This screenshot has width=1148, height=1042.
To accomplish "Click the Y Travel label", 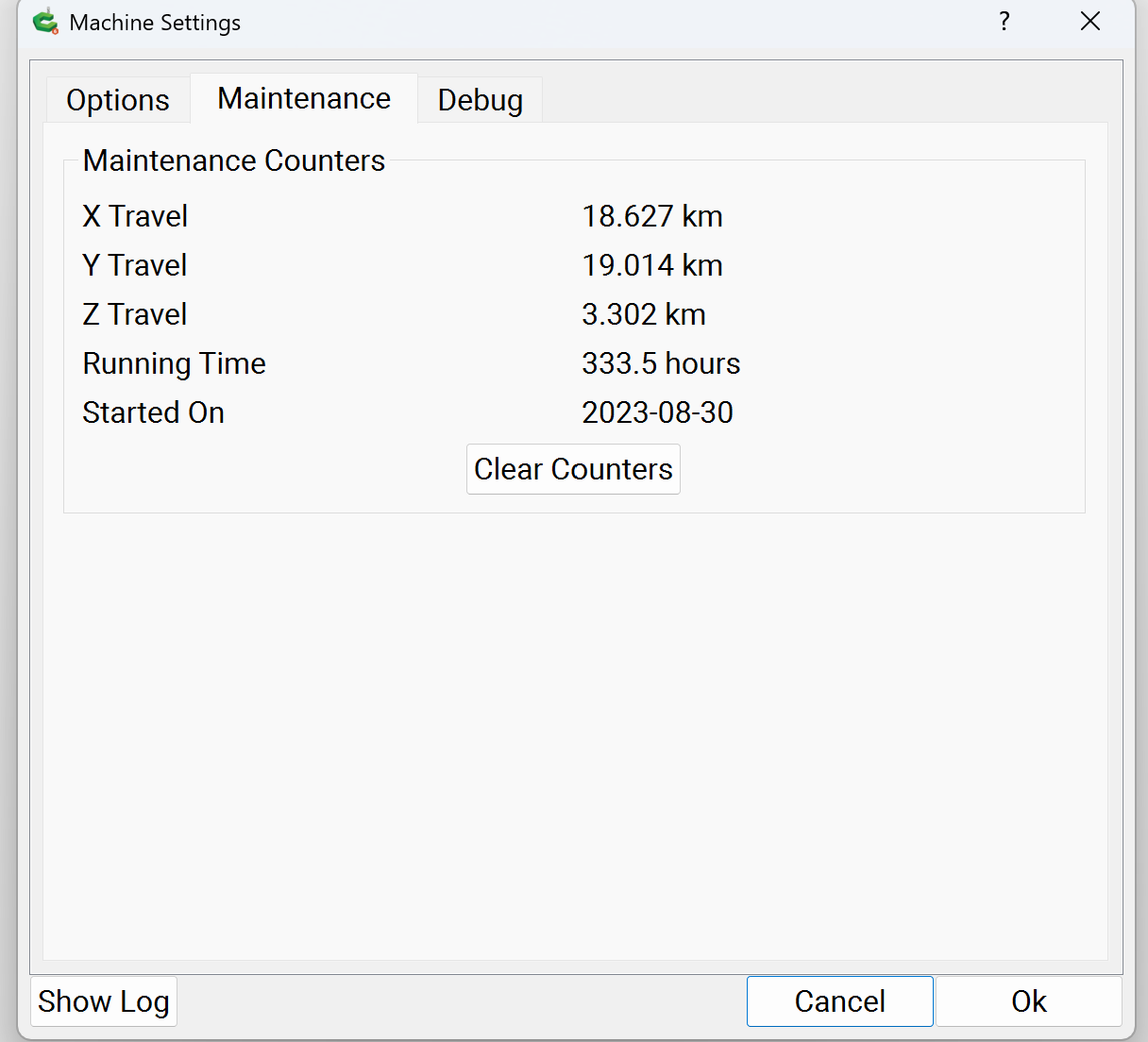I will pyautogui.click(x=135, y=265).
